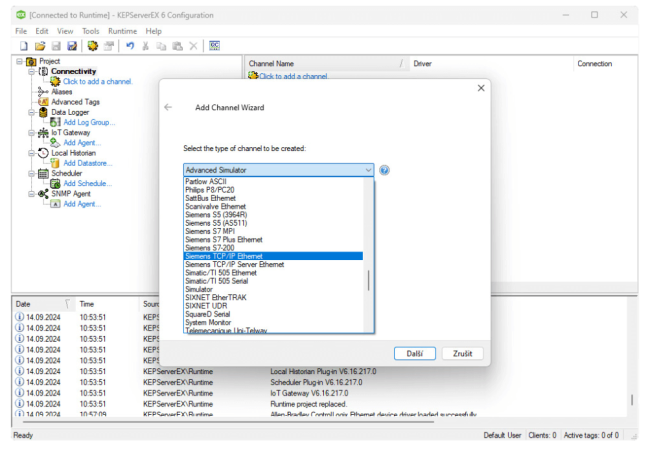Click the Delete X toolbar icon
Viewport: 648px width, 450px height.
[193, 46]
